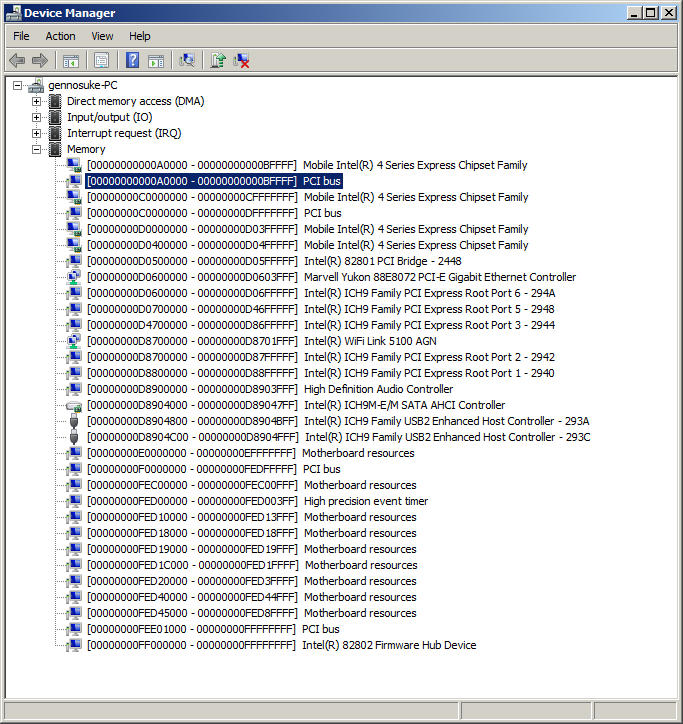Screen dimensions: 683x724
Task: Expand the Direct memory access (DMA) node
Action: click(x=37, y=101)
